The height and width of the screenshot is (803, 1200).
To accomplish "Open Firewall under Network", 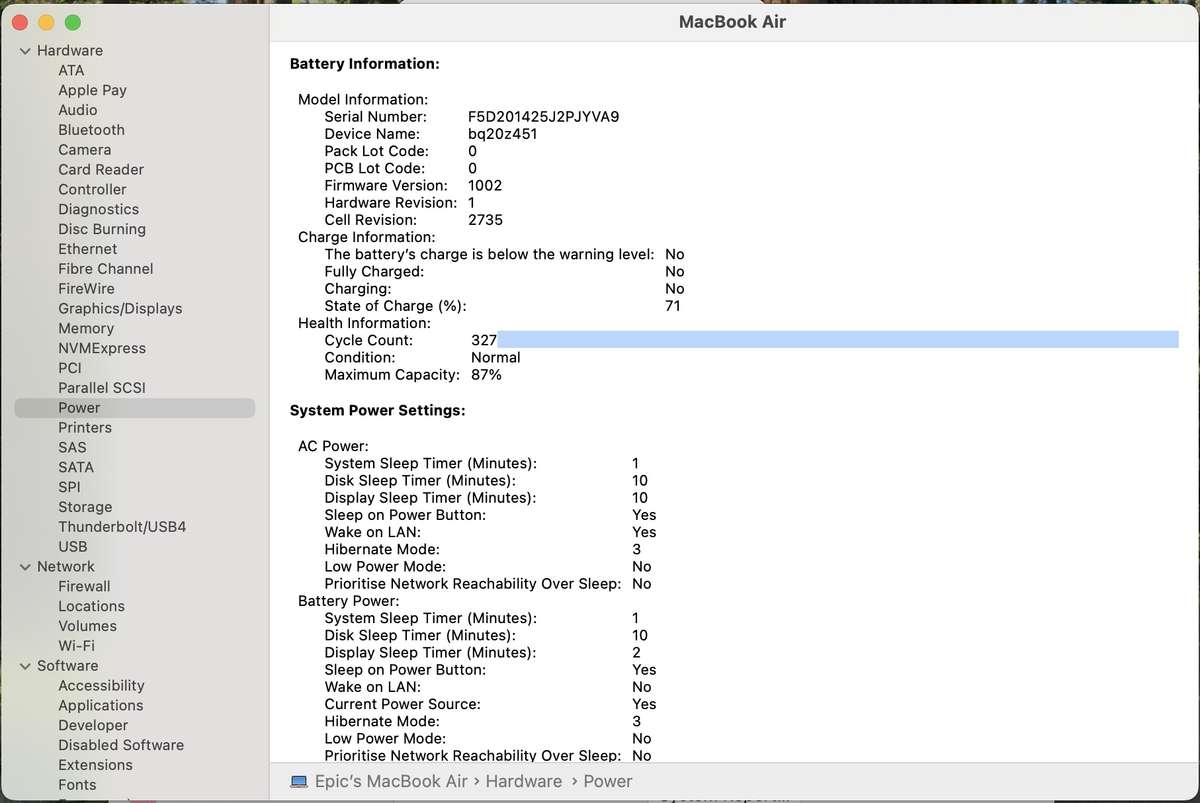I will click(84, 587).
